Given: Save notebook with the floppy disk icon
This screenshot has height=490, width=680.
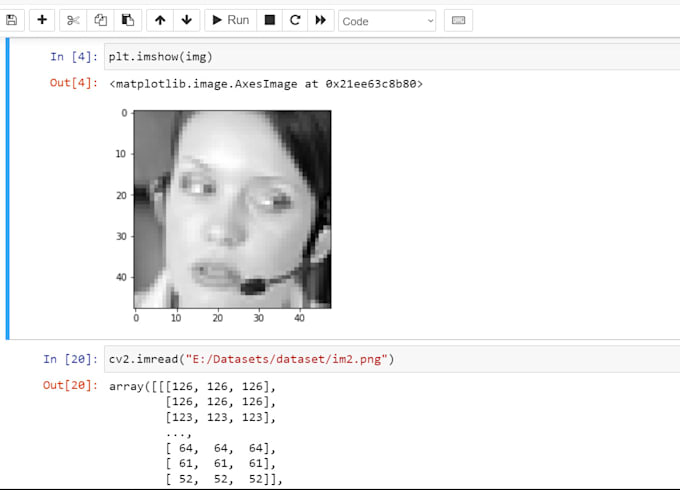Looking at the screenshot, I should pyautogui.click(x=12, y=20).
